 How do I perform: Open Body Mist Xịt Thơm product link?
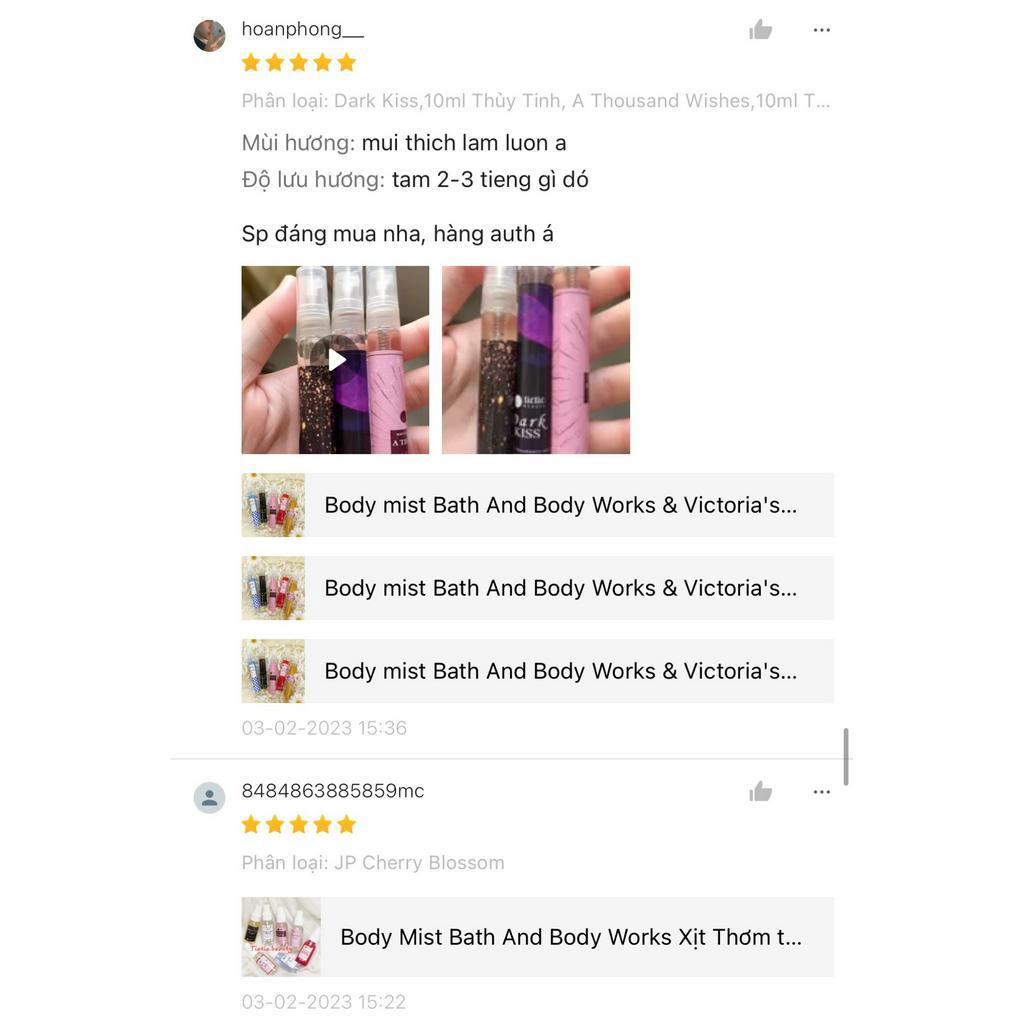[537, 937]
